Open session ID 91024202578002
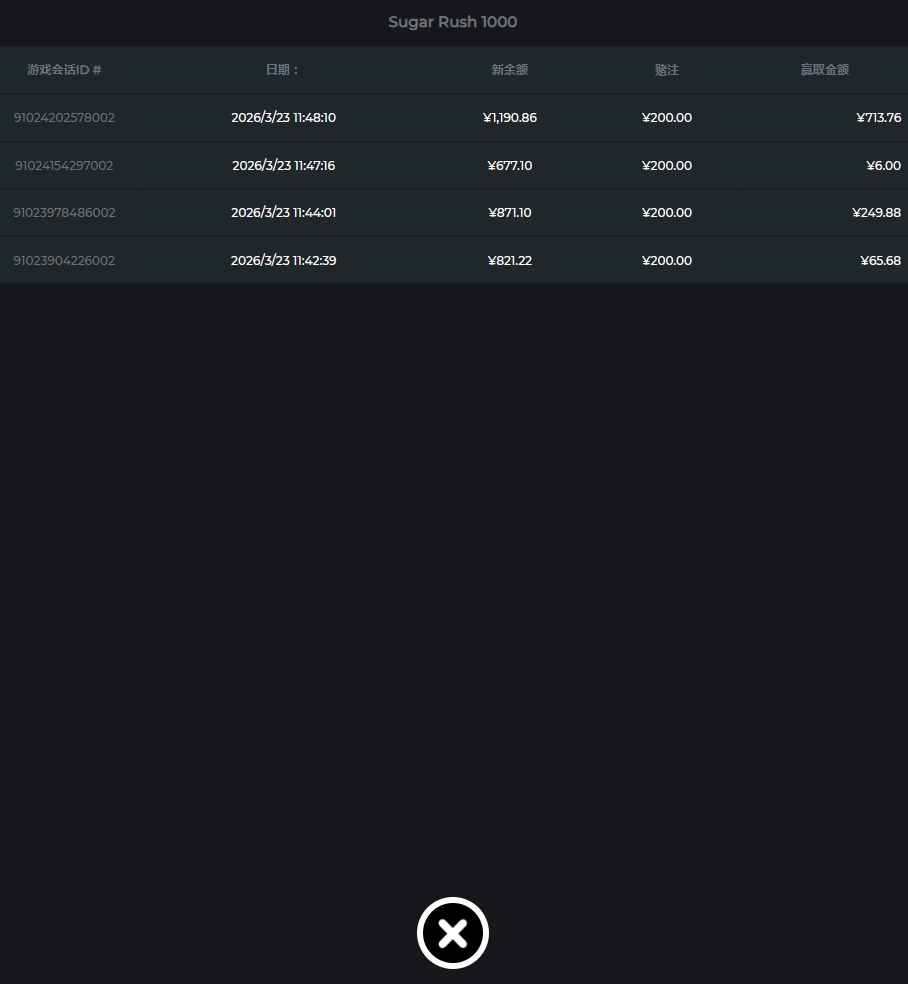The image size is (908, 984). 64,118
